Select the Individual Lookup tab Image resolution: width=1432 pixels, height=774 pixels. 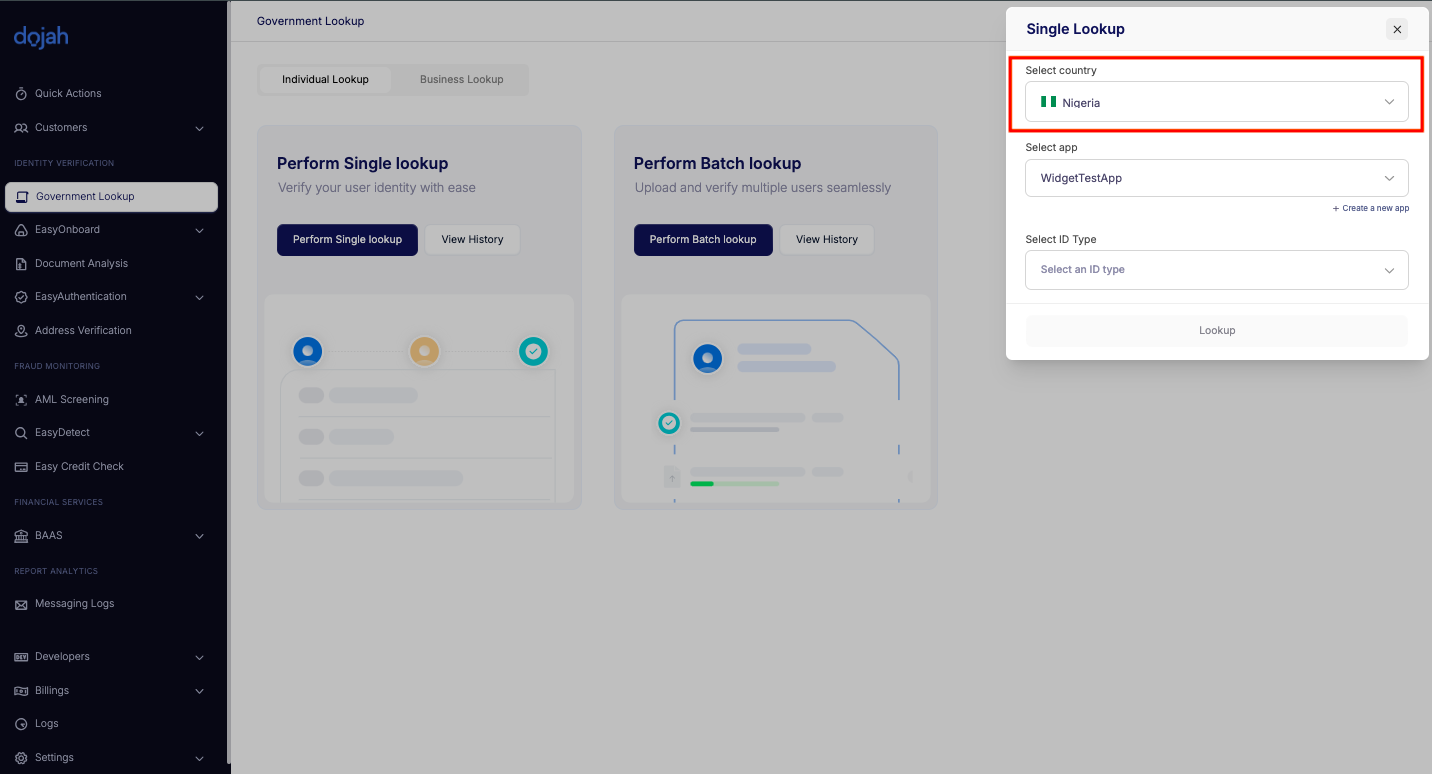(325, 80)
